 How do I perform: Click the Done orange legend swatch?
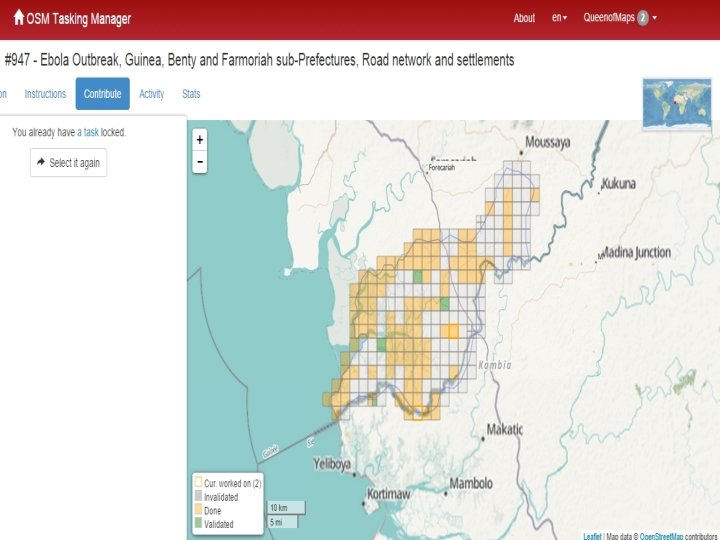[198, 509]
